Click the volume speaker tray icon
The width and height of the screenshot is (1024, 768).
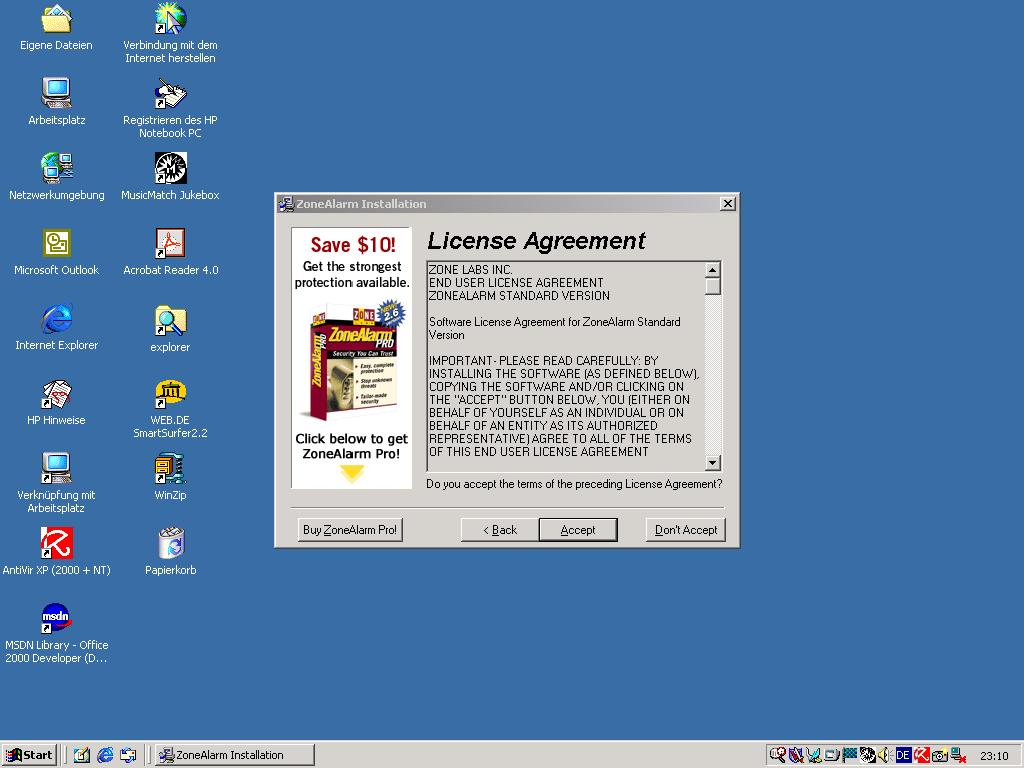pos(884,755)
